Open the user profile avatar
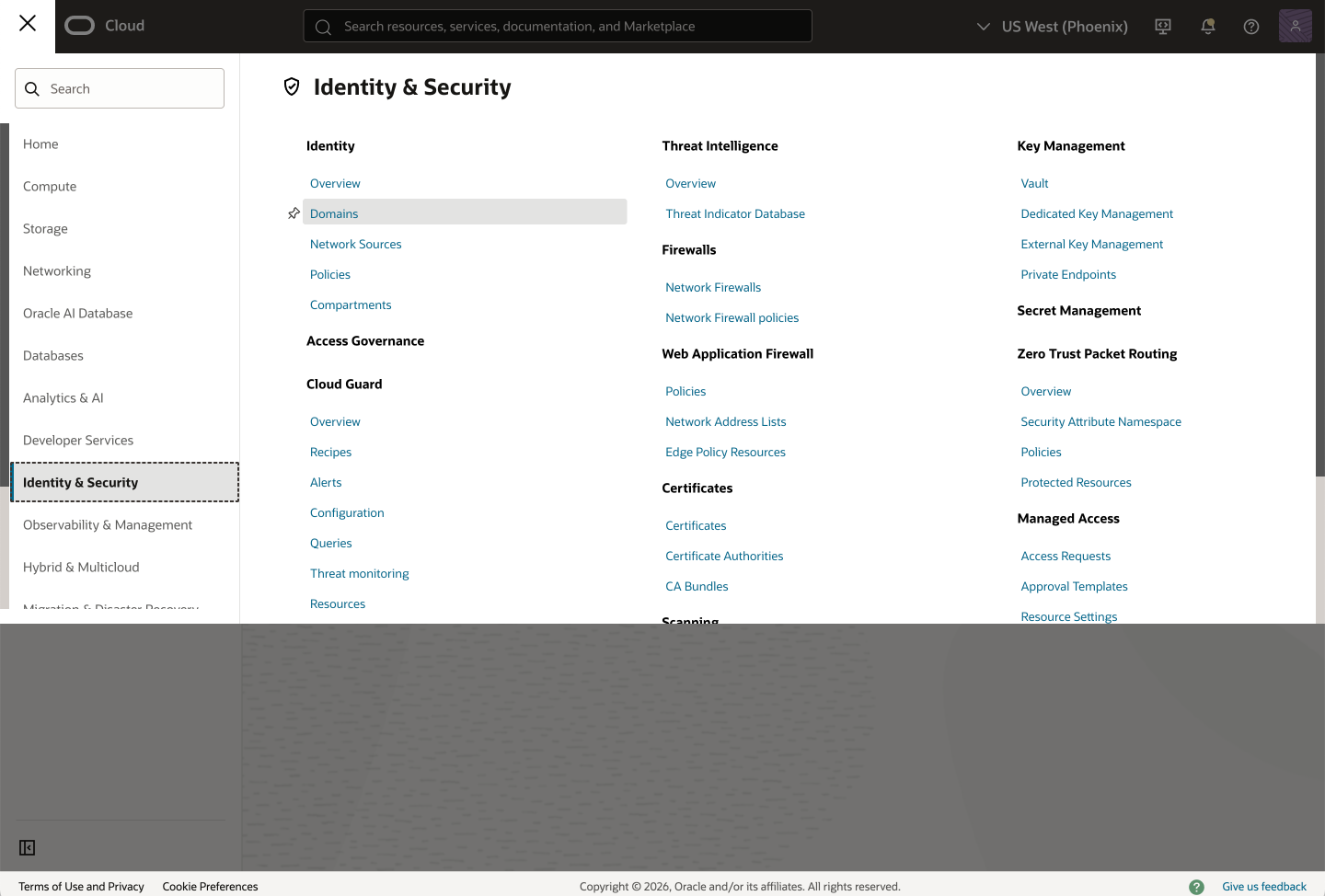Screen dimensions: 1325x896 [x=1295, y=26]
